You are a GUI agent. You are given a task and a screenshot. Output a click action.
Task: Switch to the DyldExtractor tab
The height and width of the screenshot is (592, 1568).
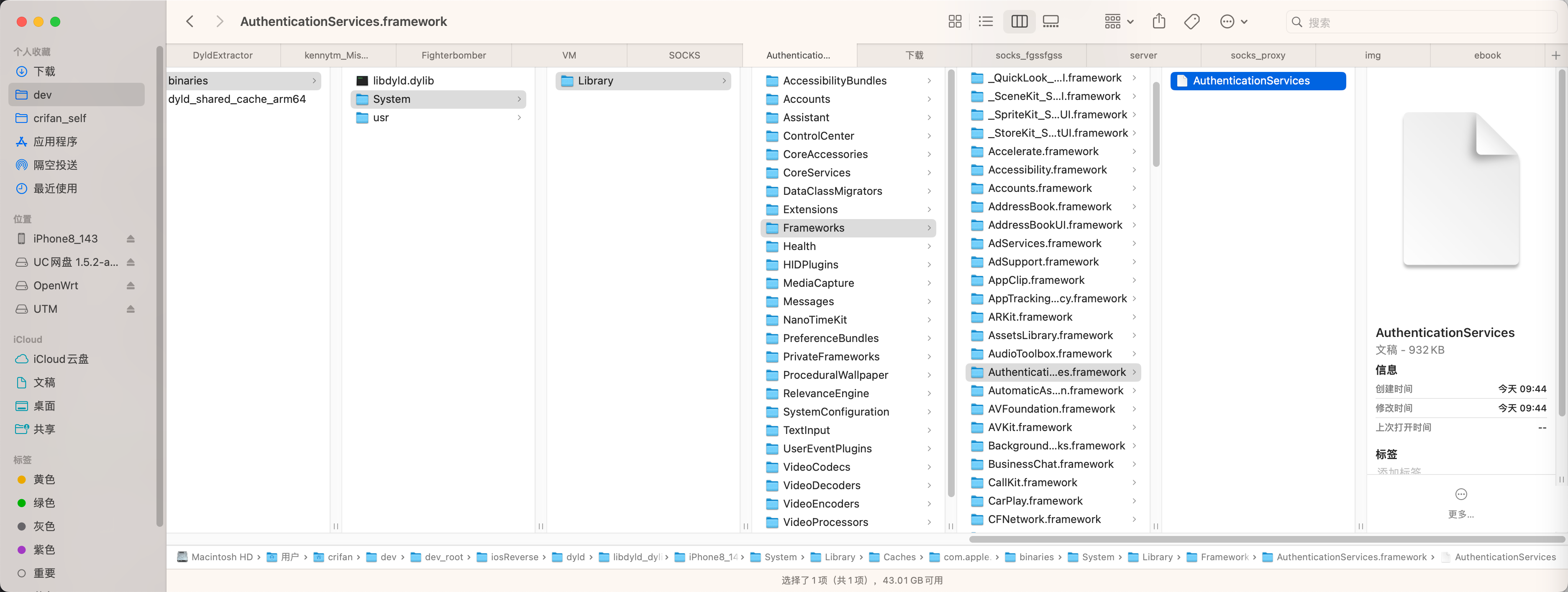pyautogui.click(x=223, y=55)
